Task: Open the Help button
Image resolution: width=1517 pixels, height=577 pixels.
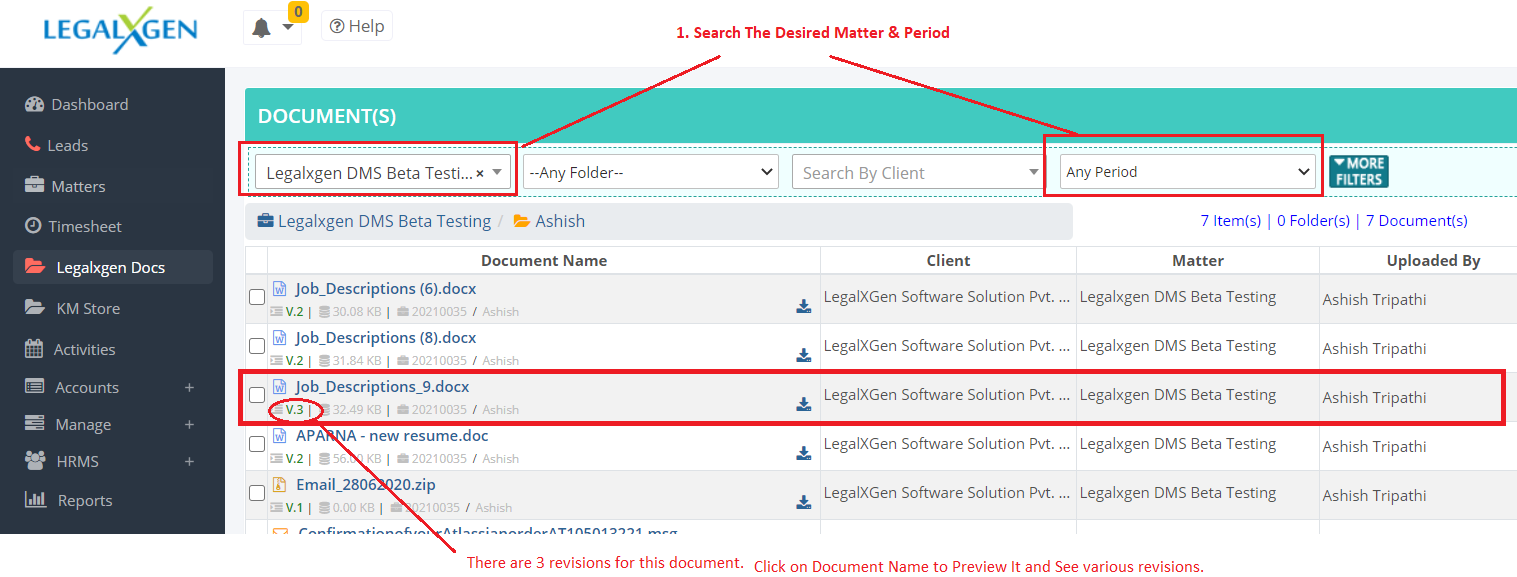Action: click(357, 26)
